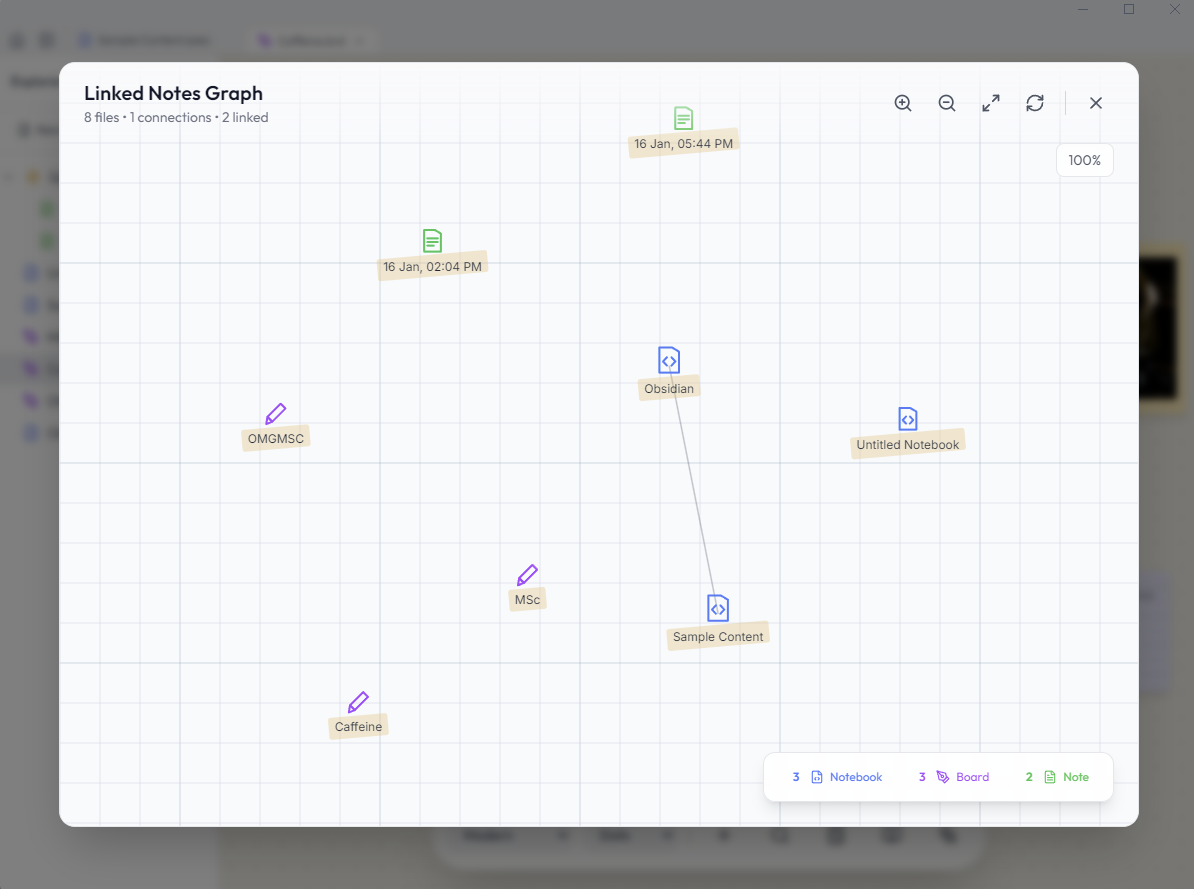This screenshot has height=889, width=1194.
Task: Select the Sample Content node
Action: [x=717, y=607]
